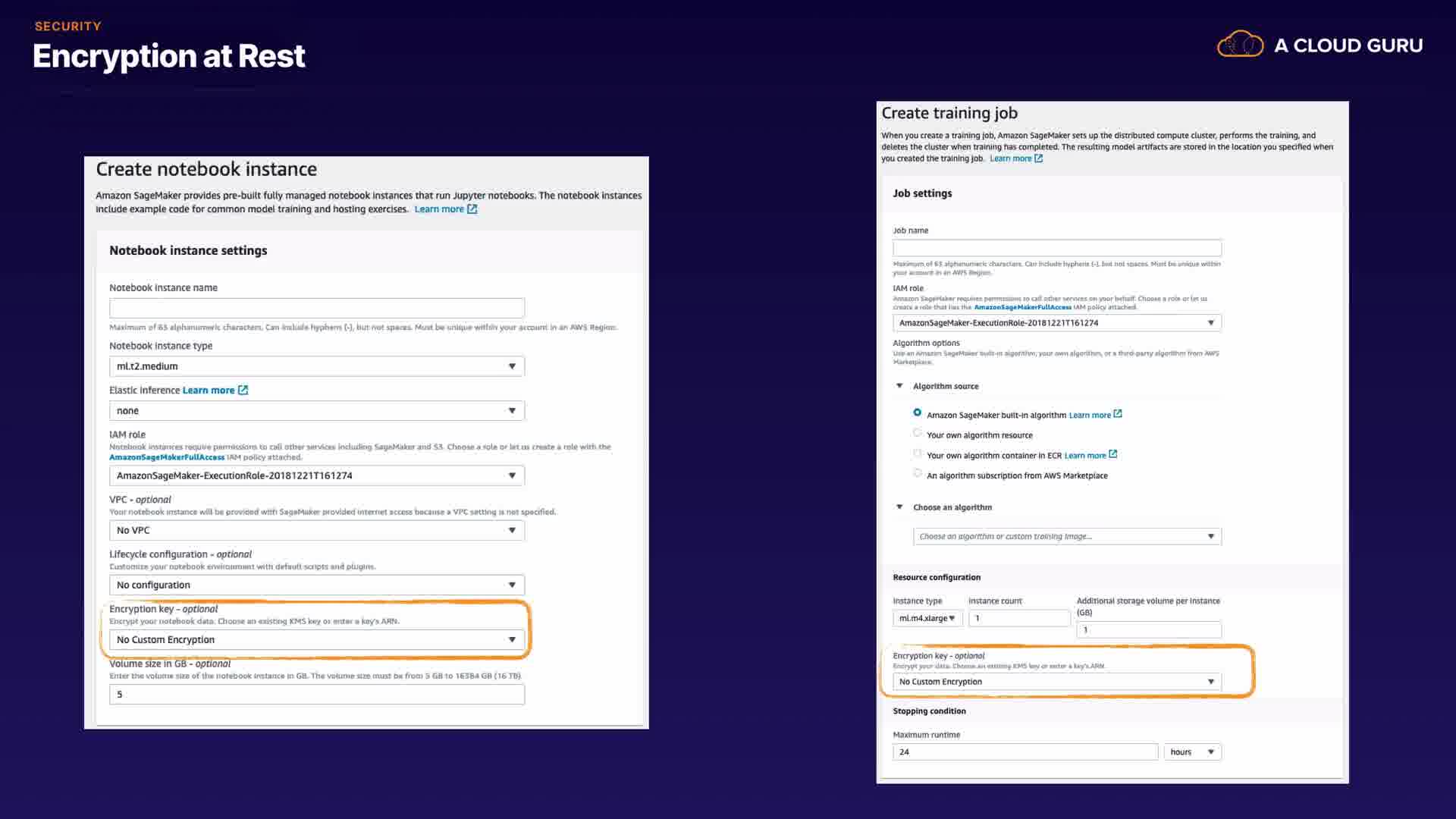Click the A Cloud Guru cloud logo
1456x819 pixels.
pyautogui.click(x=1240, y=45)
